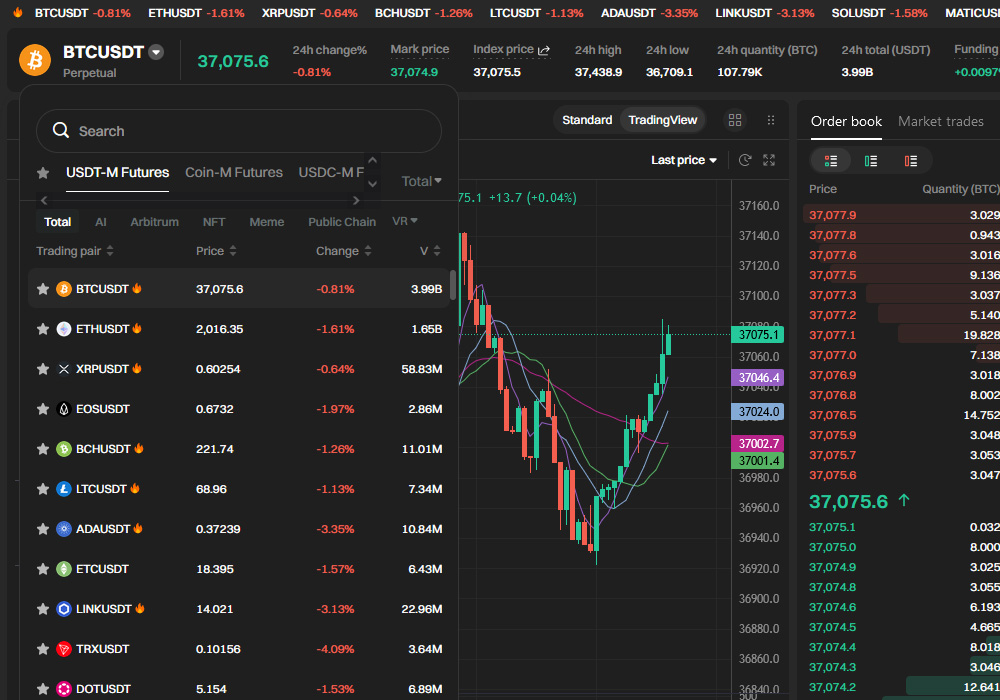
Task: Click the ADAUSDT coin icon
Action: (x=64, y=529)
